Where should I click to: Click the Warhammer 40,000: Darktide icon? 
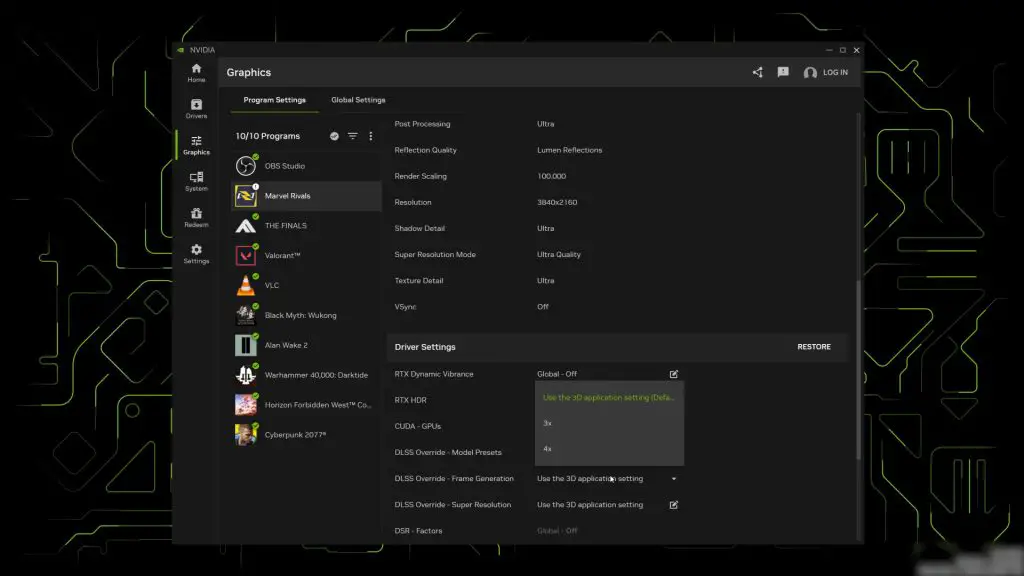(246, 375)
